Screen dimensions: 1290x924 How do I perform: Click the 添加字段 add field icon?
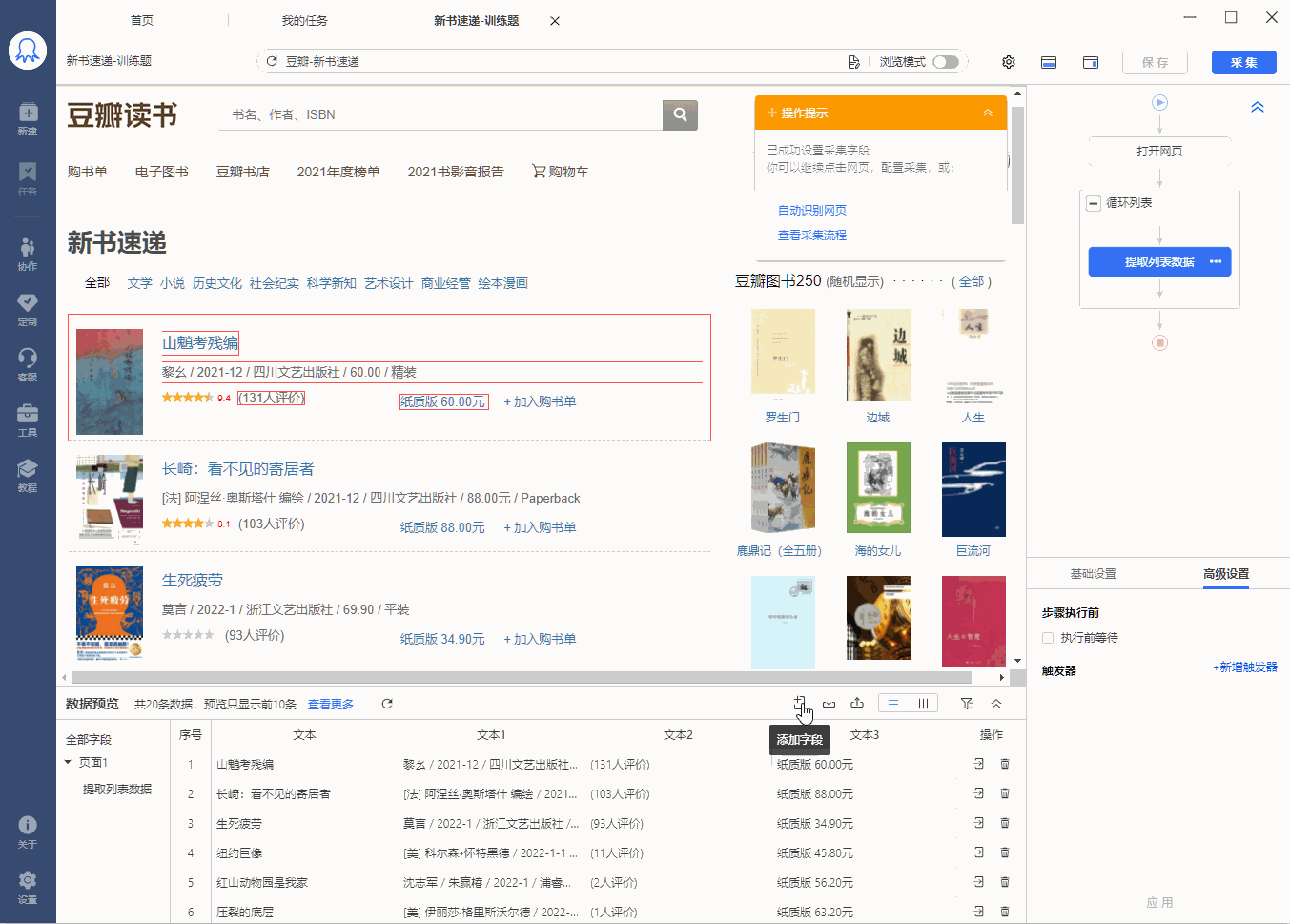click(800, 703)
